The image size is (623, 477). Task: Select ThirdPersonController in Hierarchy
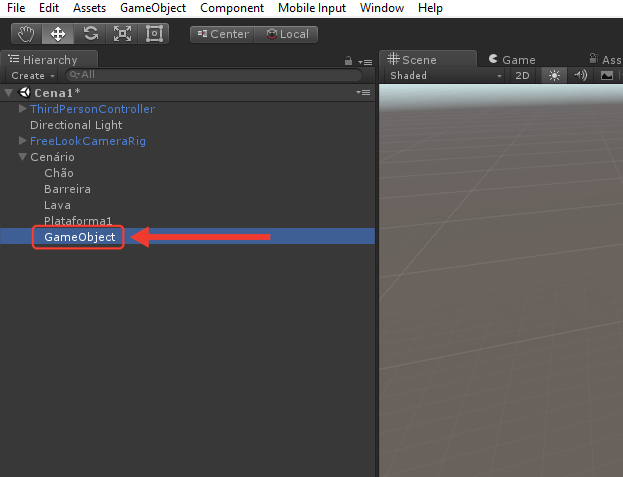pos(92,109)
